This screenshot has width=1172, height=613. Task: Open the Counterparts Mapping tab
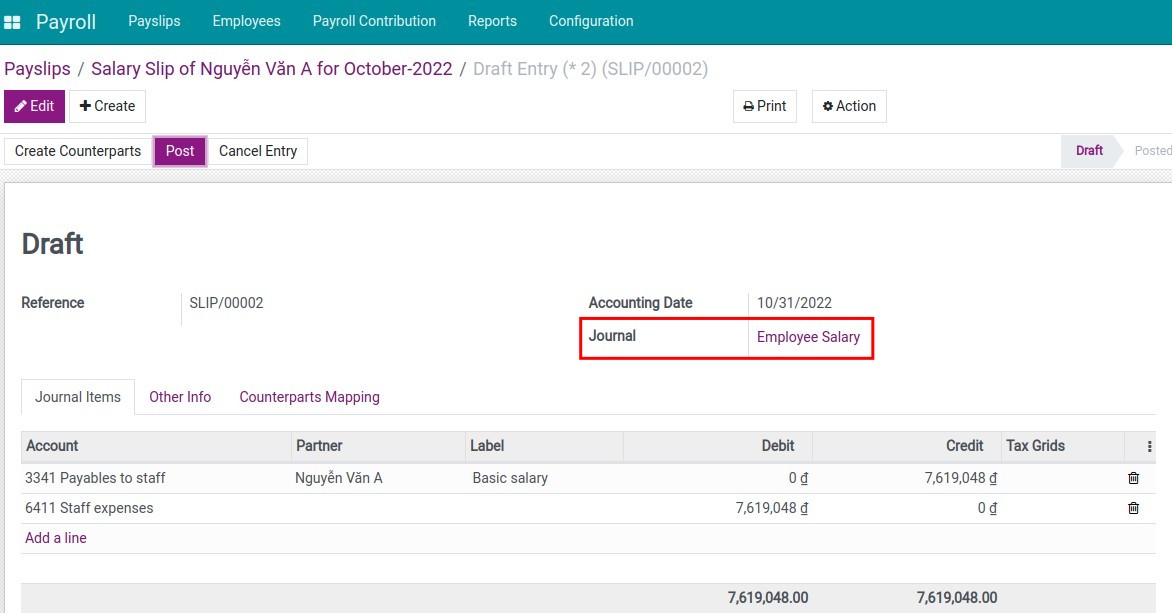click(309, 397)
